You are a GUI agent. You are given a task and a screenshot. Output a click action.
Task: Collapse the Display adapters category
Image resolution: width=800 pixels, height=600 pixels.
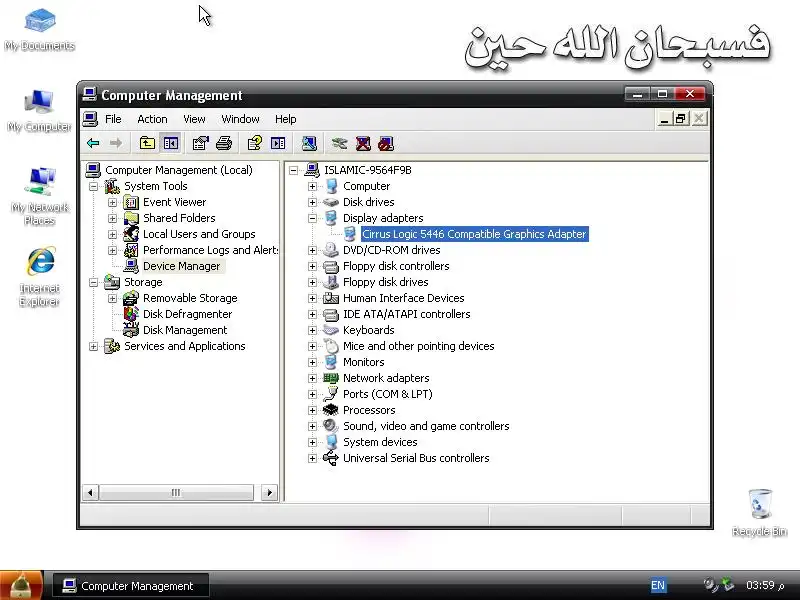312,218
